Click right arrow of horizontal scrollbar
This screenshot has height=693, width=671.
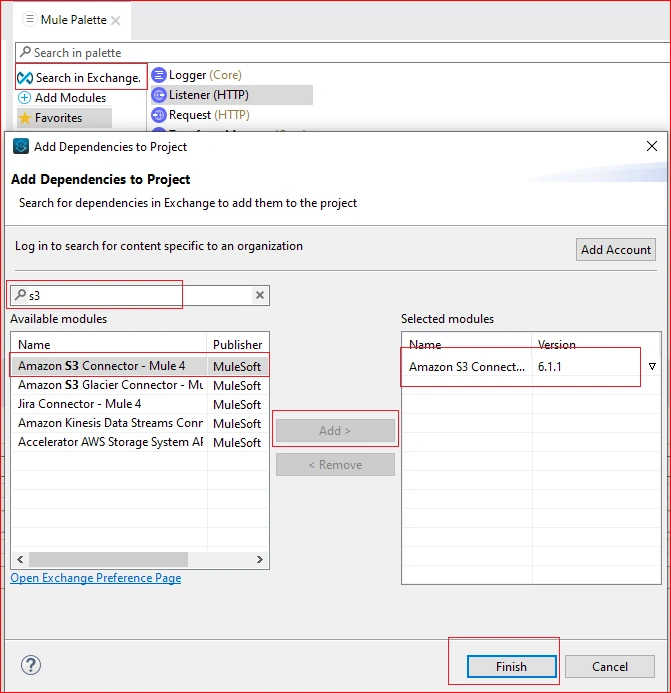point(260,560)
